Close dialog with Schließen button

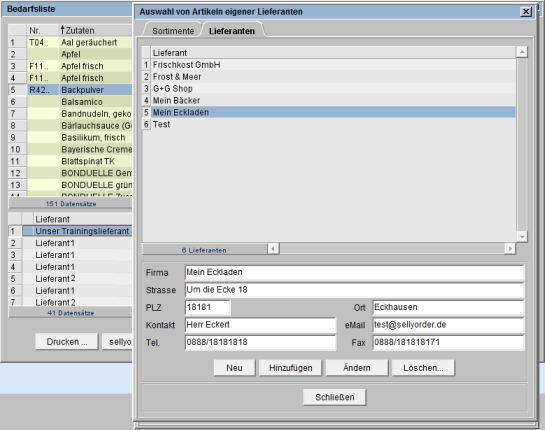point(334,397)
